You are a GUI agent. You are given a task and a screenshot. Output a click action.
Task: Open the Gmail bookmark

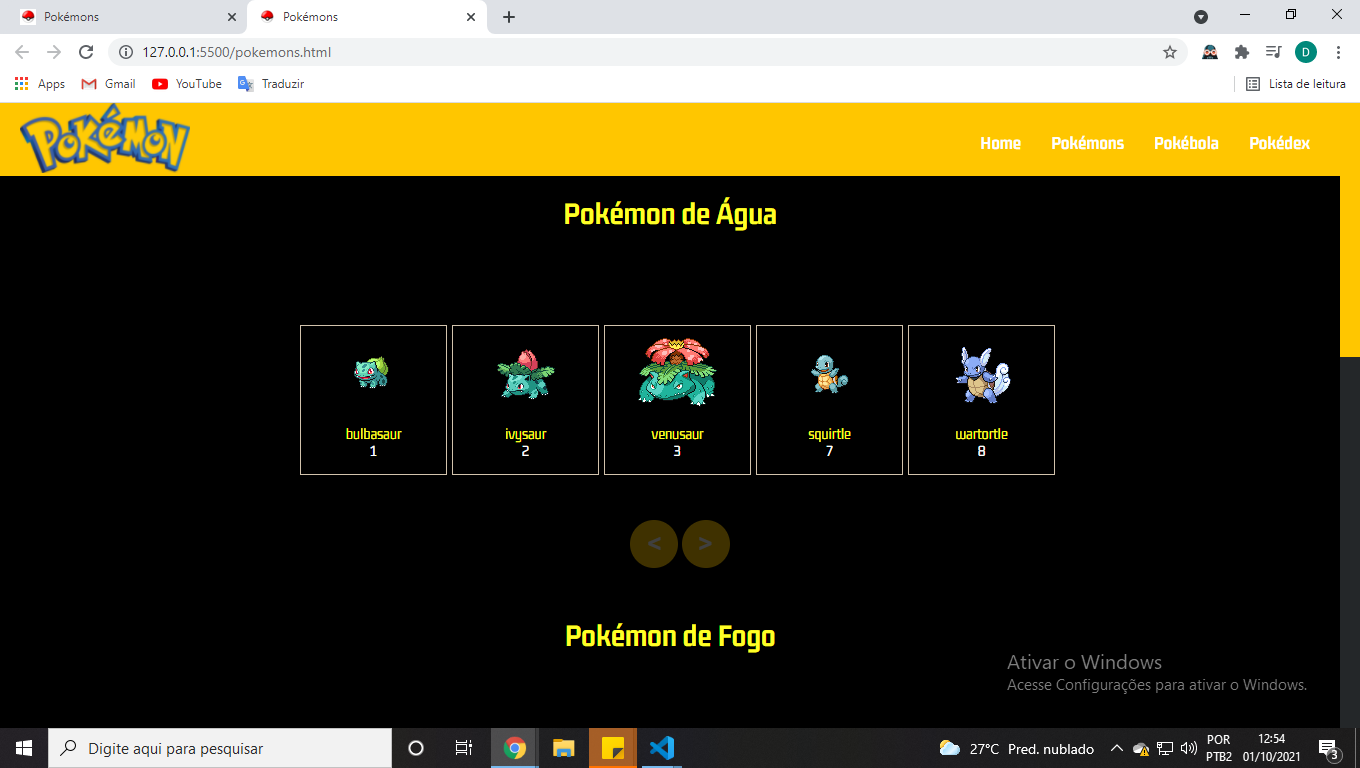coord(108,84)
